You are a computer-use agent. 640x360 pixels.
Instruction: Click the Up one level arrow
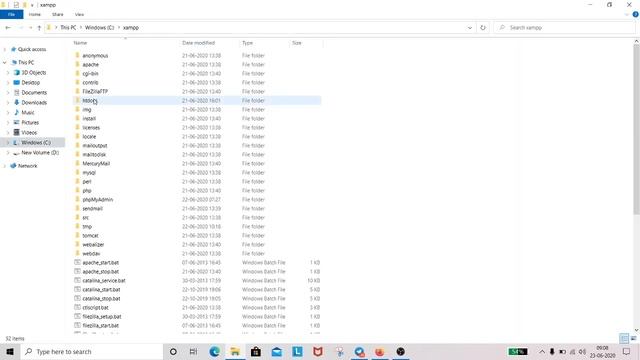[x=39, y=28]
